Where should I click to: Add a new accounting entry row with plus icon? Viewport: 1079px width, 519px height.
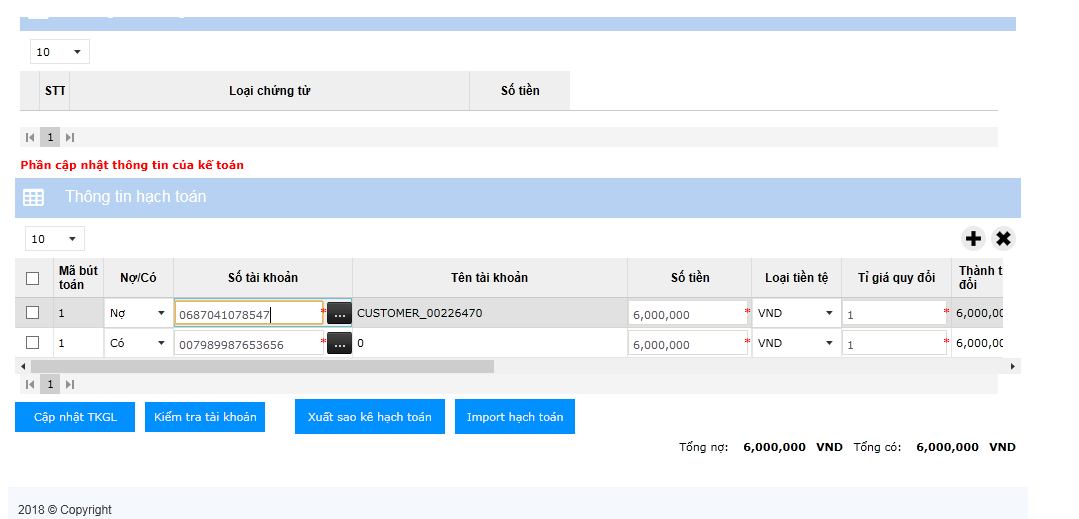click(x=973, y=239)
